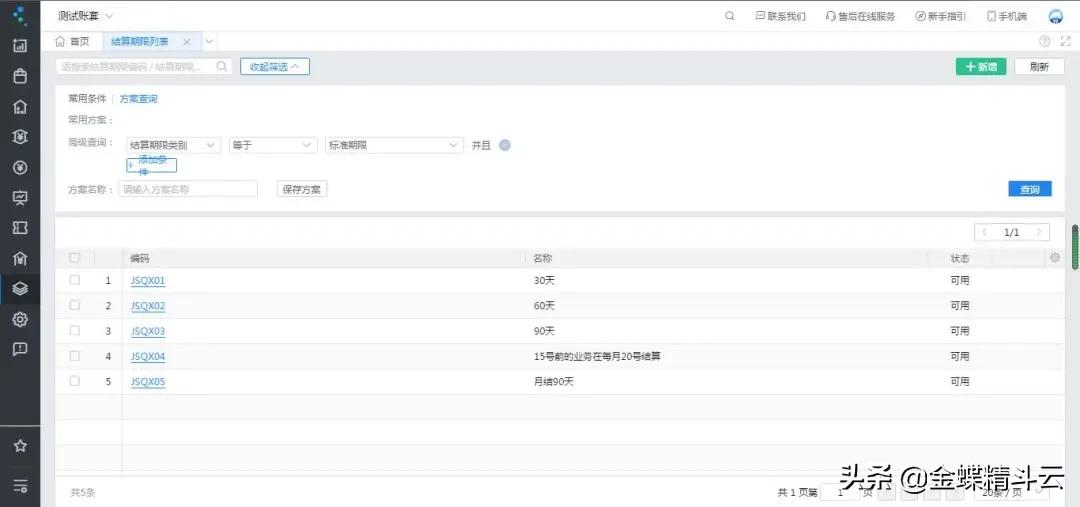Open the favorites star sidebar icon

point(20,446)
